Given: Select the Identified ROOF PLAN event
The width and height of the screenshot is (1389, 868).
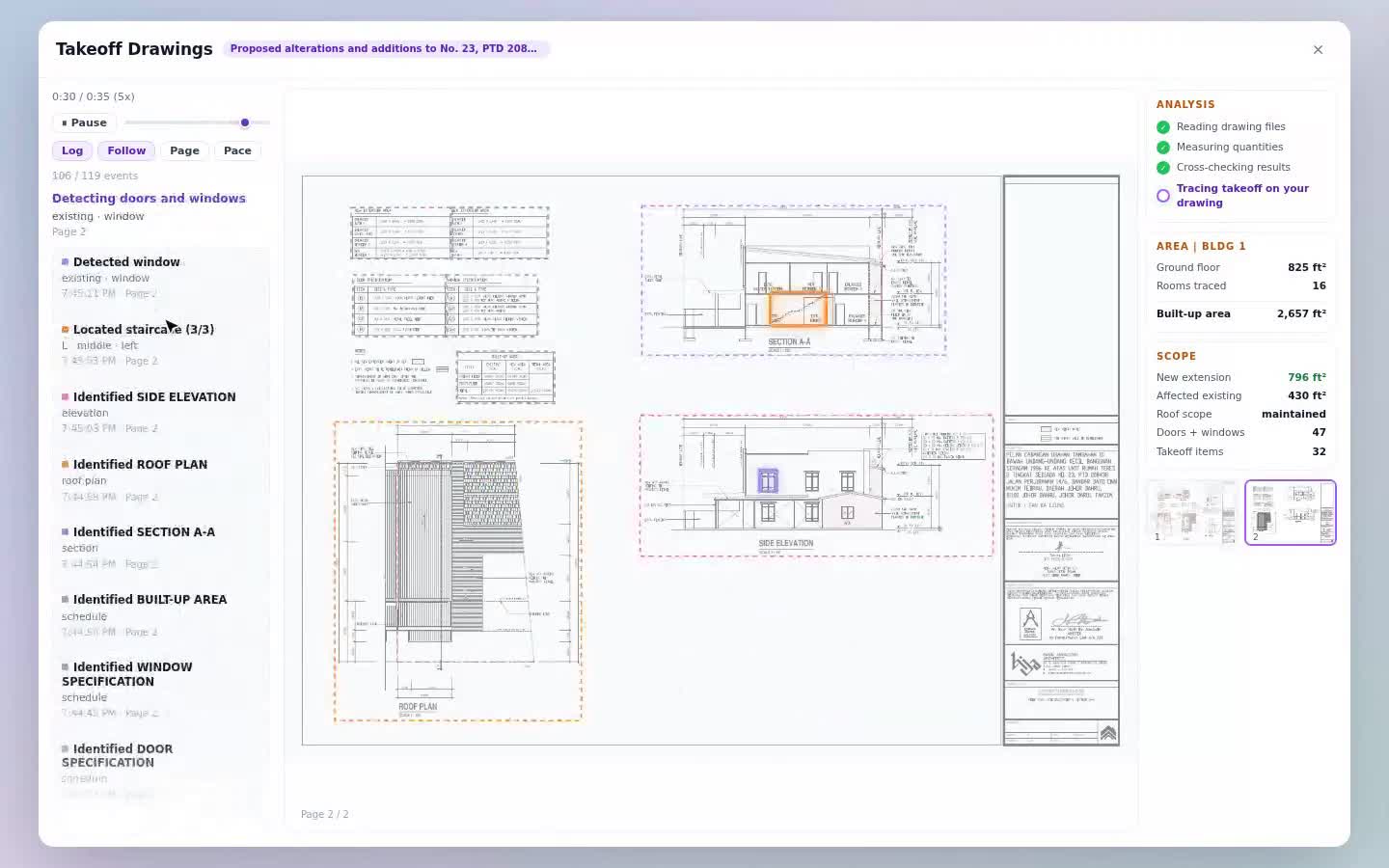Looking at the screenshot, I should point(160,479).
